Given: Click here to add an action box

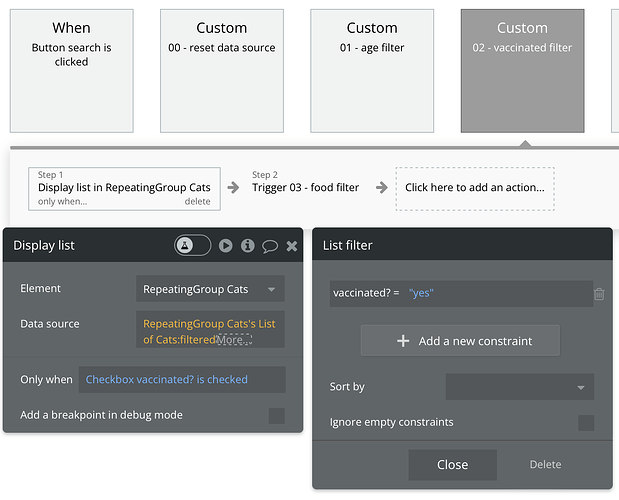Looking at the screenshot, I should pos(474,187).
